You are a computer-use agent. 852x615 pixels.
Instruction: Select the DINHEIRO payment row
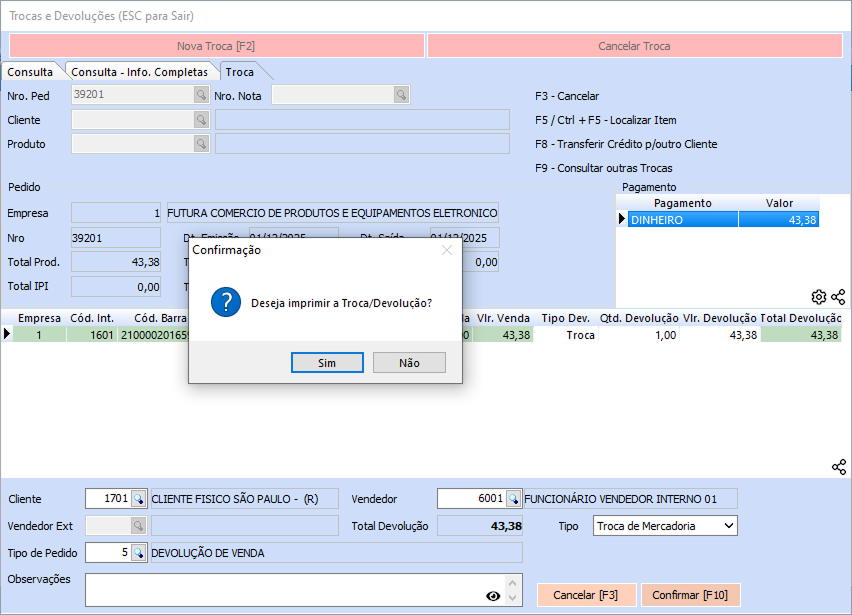[x=718, y=220]
